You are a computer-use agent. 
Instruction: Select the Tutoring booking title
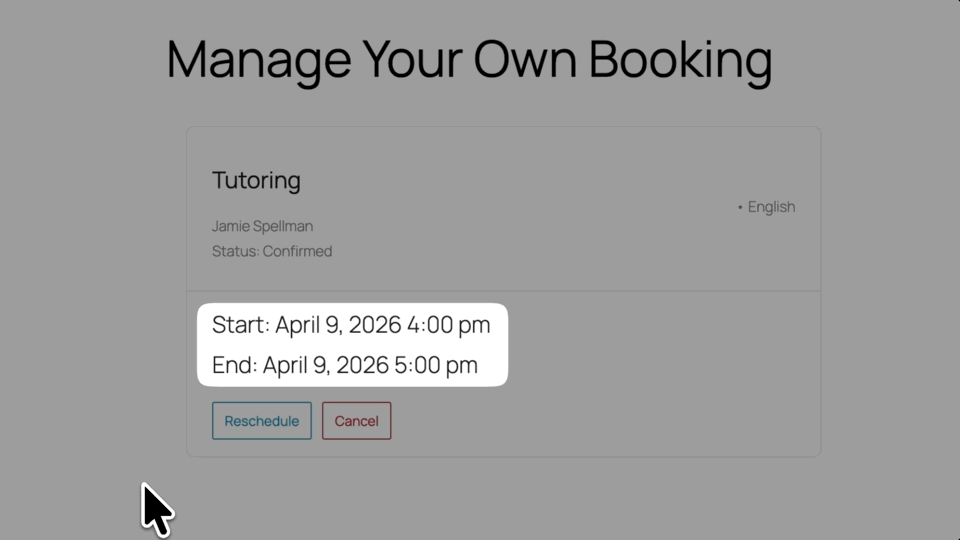256,181
